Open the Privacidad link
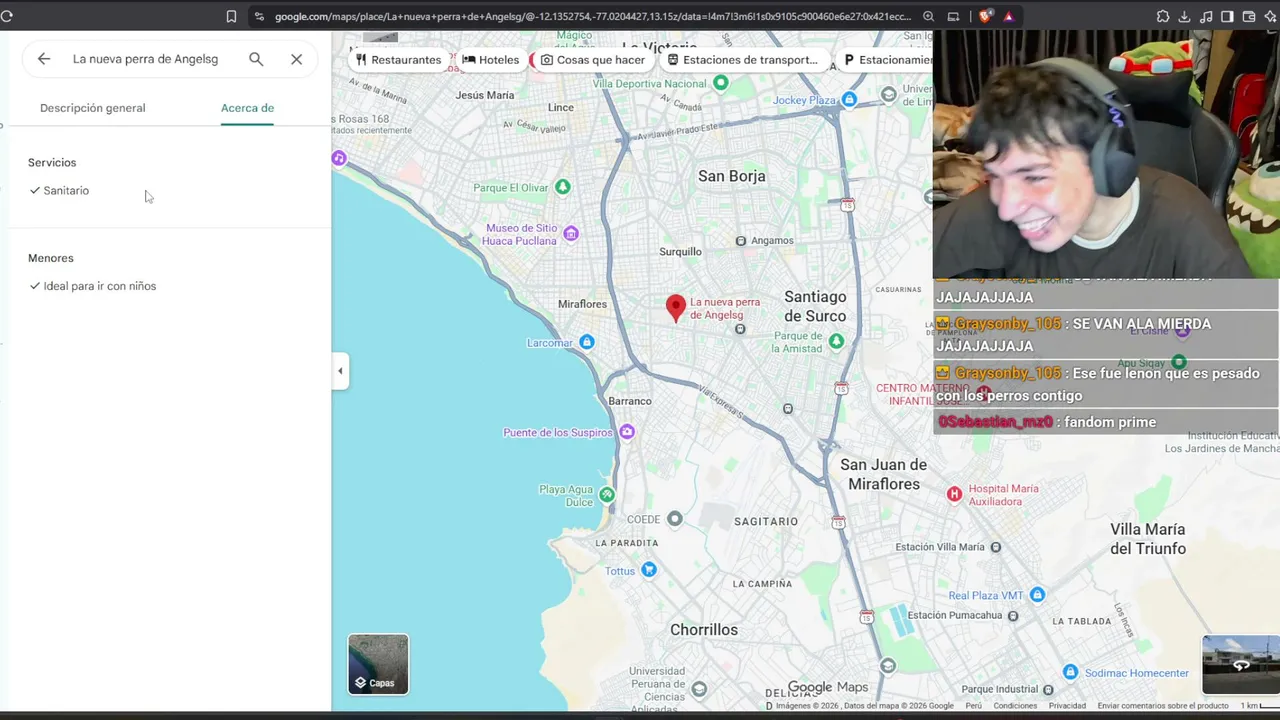Screen dimensions: 1280x720 (x=1067, y=706)
